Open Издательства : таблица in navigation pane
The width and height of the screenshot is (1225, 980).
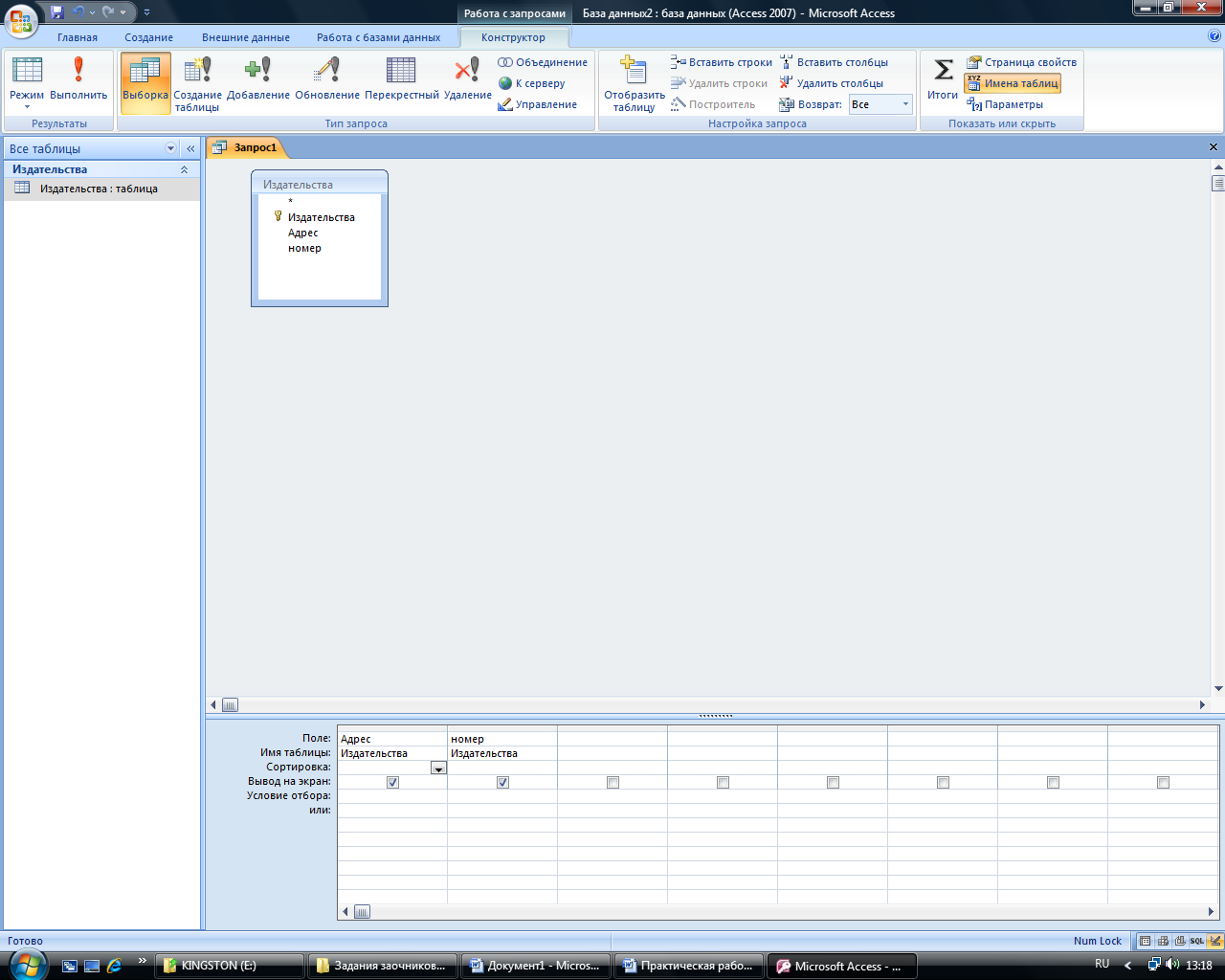pyautogui.click(x=101, y=189)
